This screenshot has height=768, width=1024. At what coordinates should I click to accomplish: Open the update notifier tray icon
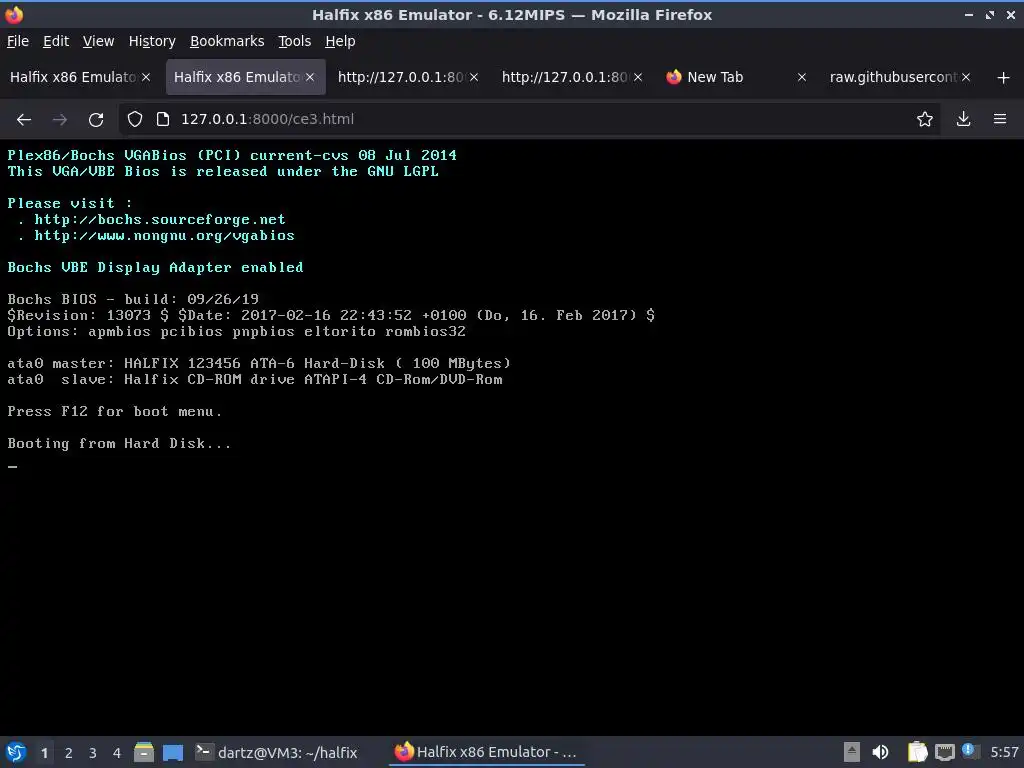tap(969, 750)
